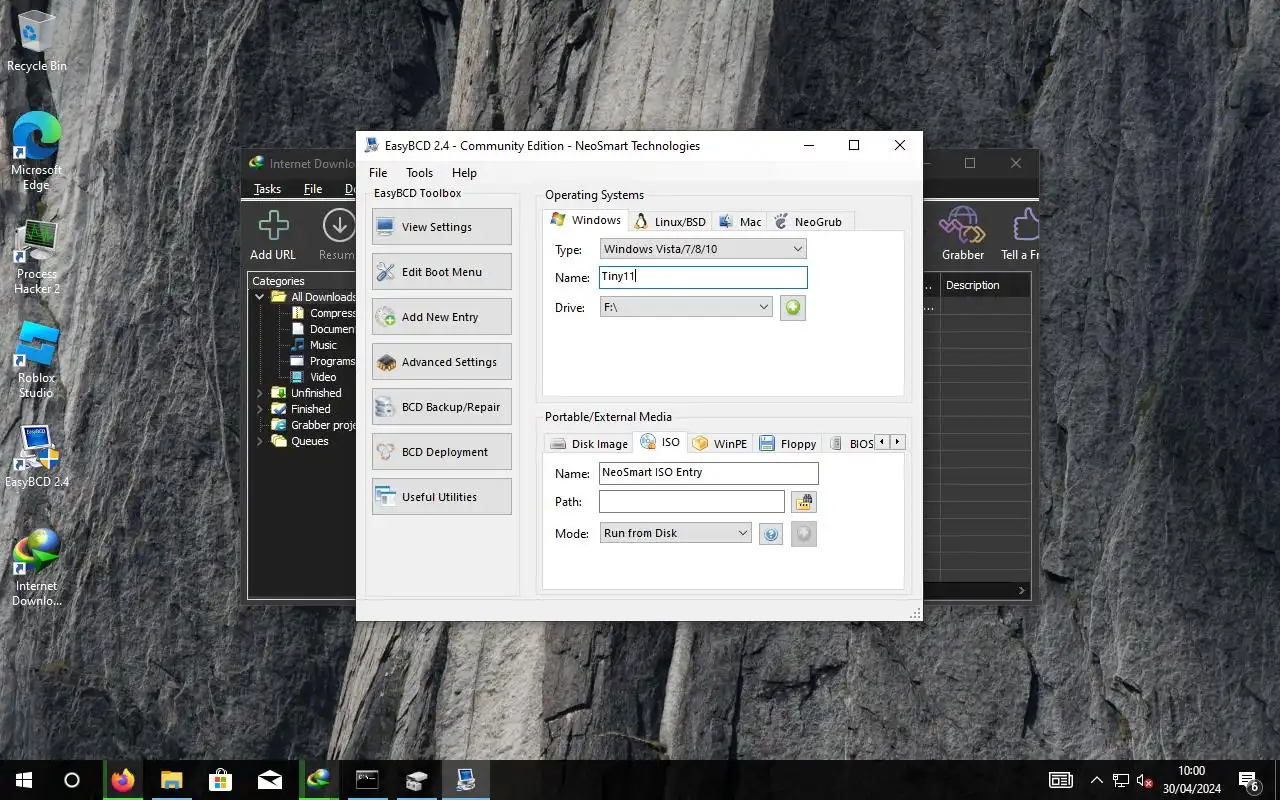The width and height of the screenshot is (1280, 800).
Task: Switch to the Windows operating system tab
Action: pyautogui.click(x=586, y=220)
